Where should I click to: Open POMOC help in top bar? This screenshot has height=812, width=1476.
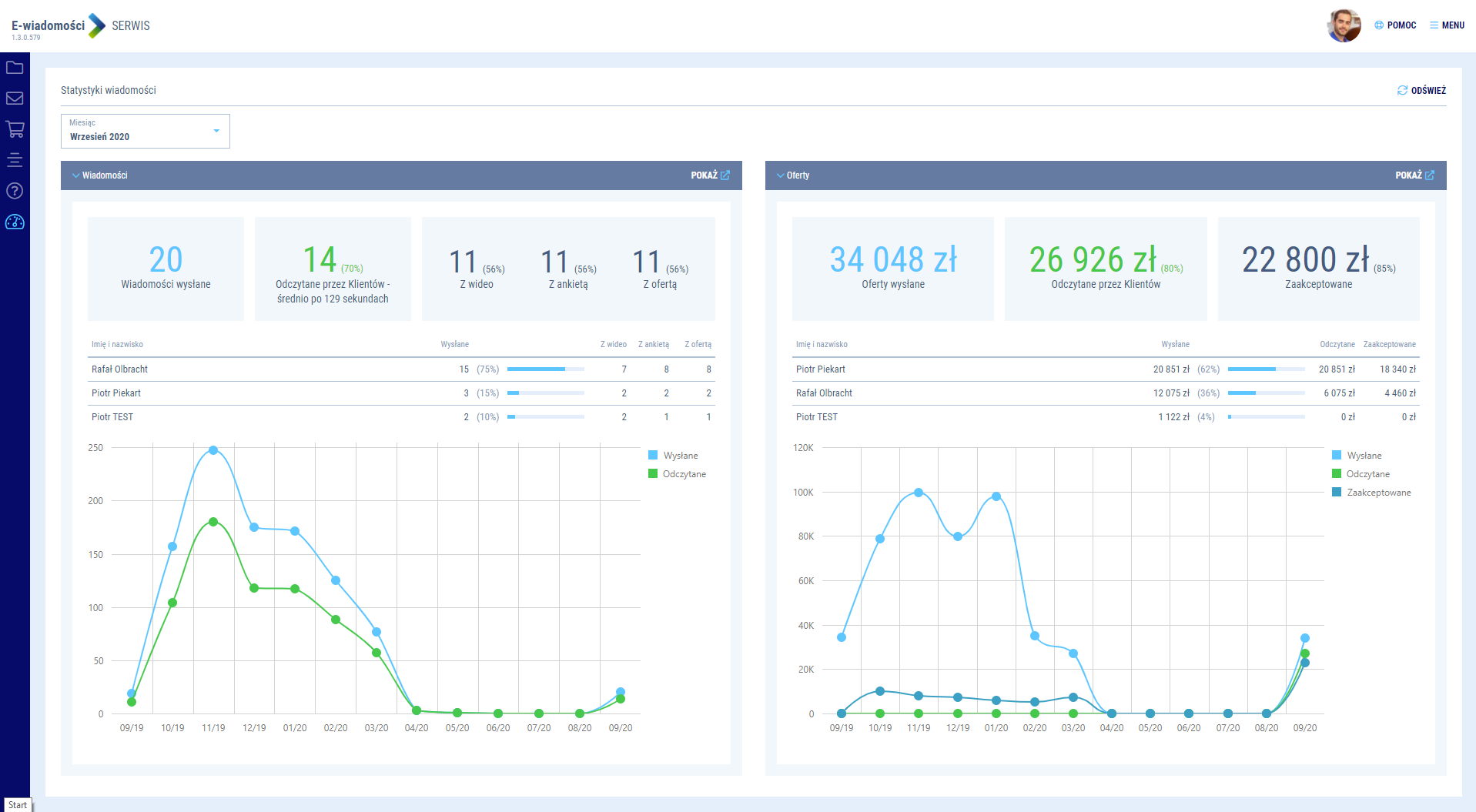(x=1395, y=25)
